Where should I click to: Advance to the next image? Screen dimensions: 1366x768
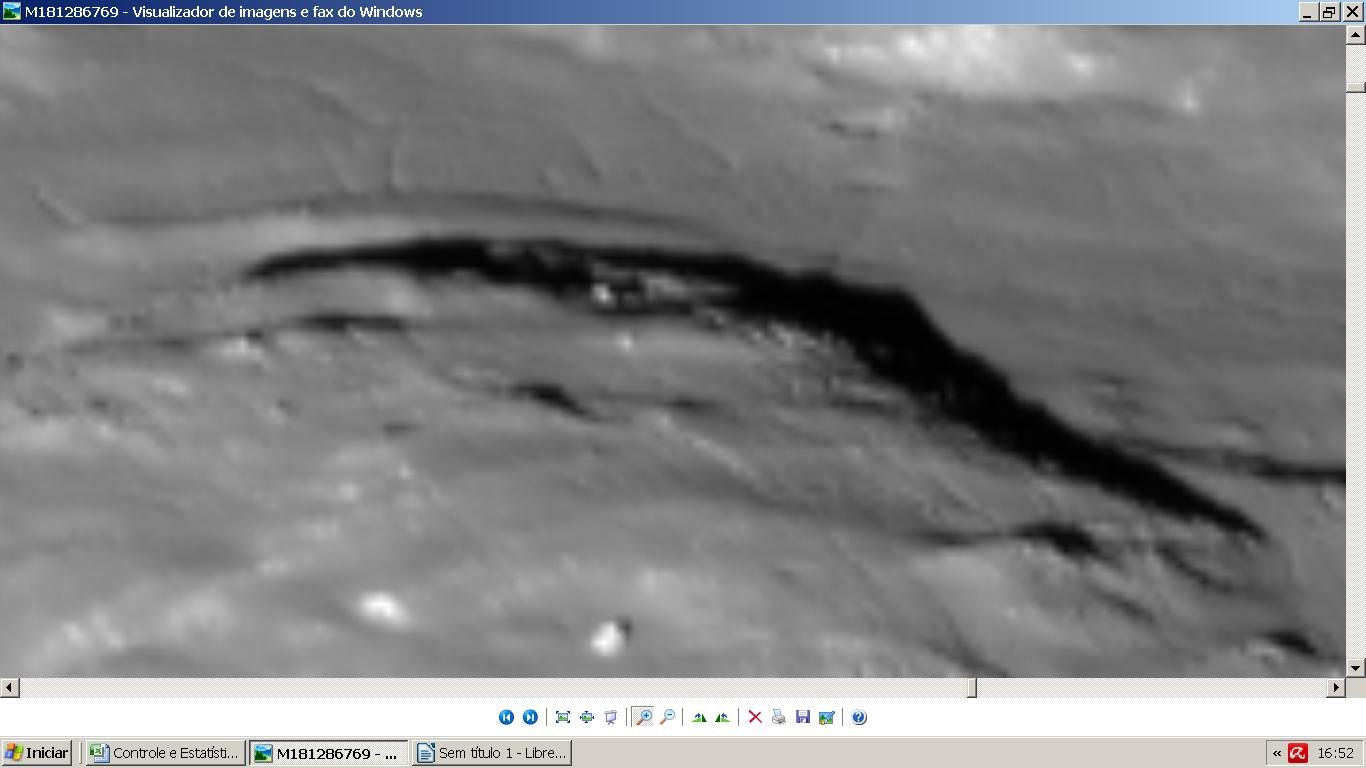pos(530,717)
